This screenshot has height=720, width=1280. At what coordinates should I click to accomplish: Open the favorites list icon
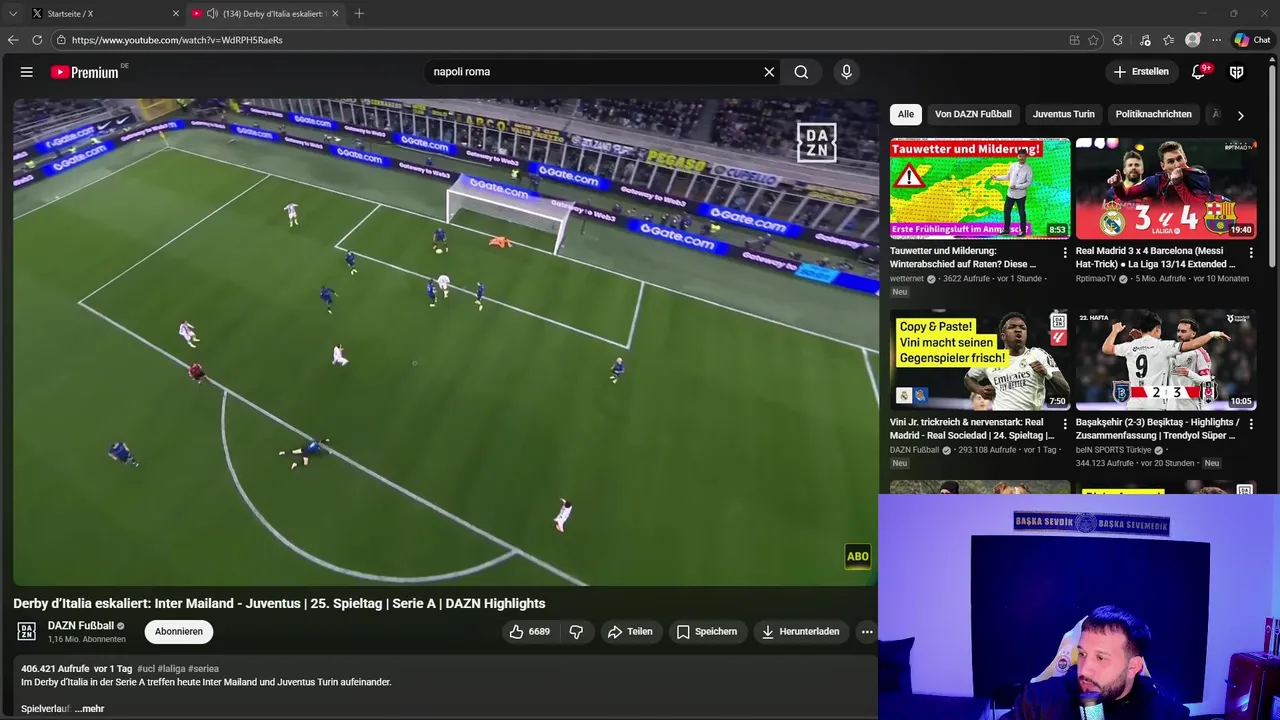tap(1168, 40)
